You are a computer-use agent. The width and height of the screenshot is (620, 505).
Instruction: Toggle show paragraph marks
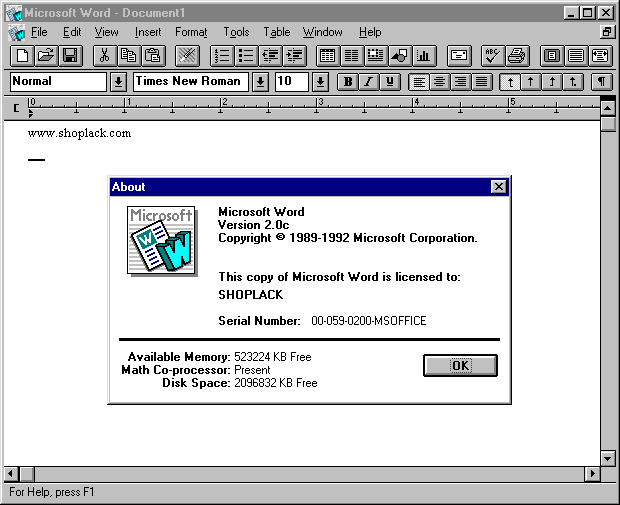[x=601, y=82]
